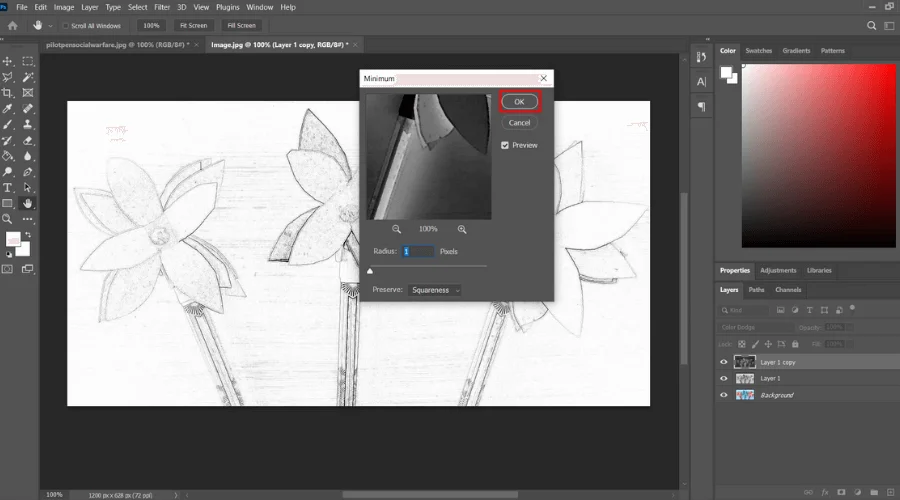This screenshot has height=500, width=900.
Task: Select the Blur tool
Action: [28, 156]
